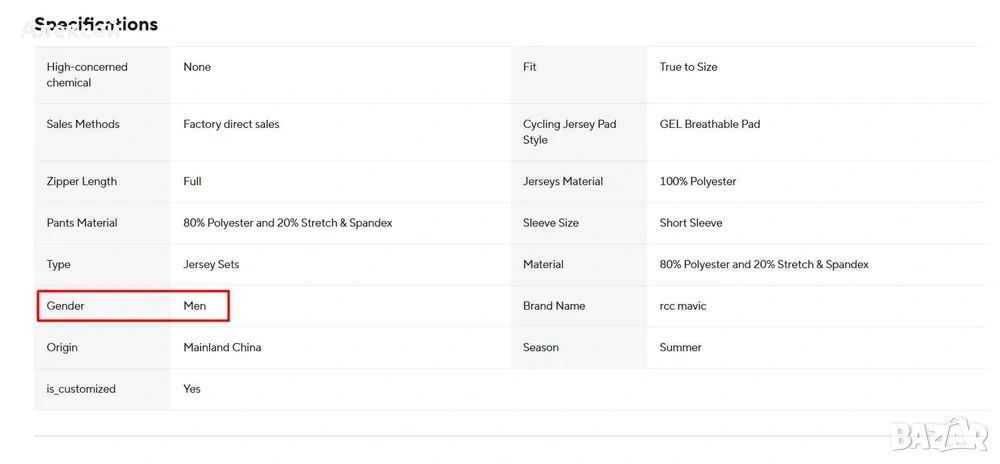Select the highlighted Gender label
1000x464 pixels.
66,306
